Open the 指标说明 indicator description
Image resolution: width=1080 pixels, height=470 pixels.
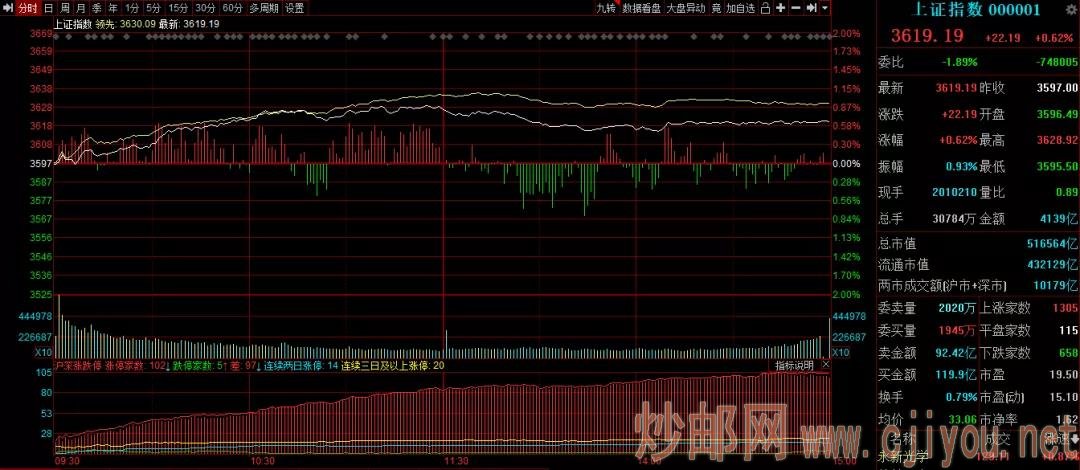(x=795, y=367)
